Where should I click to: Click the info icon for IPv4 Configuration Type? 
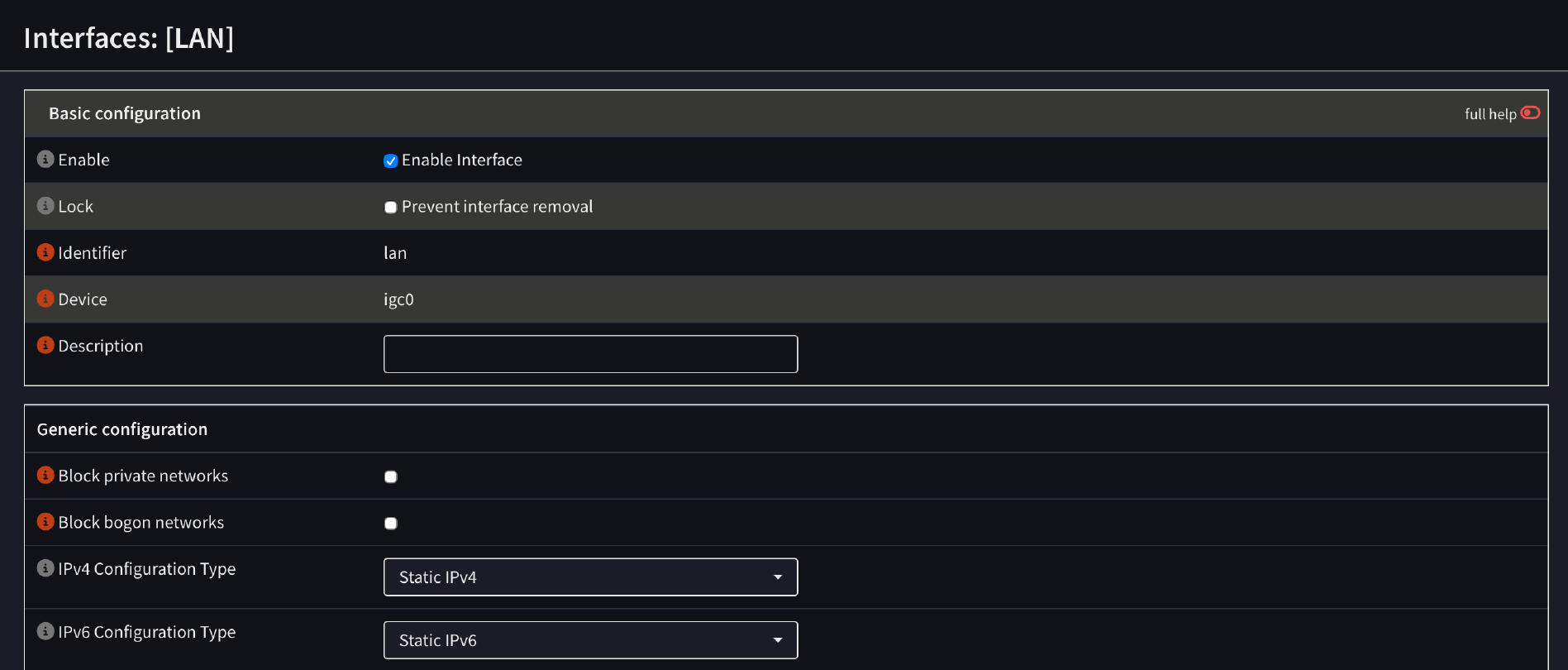[x=45, y=568]
